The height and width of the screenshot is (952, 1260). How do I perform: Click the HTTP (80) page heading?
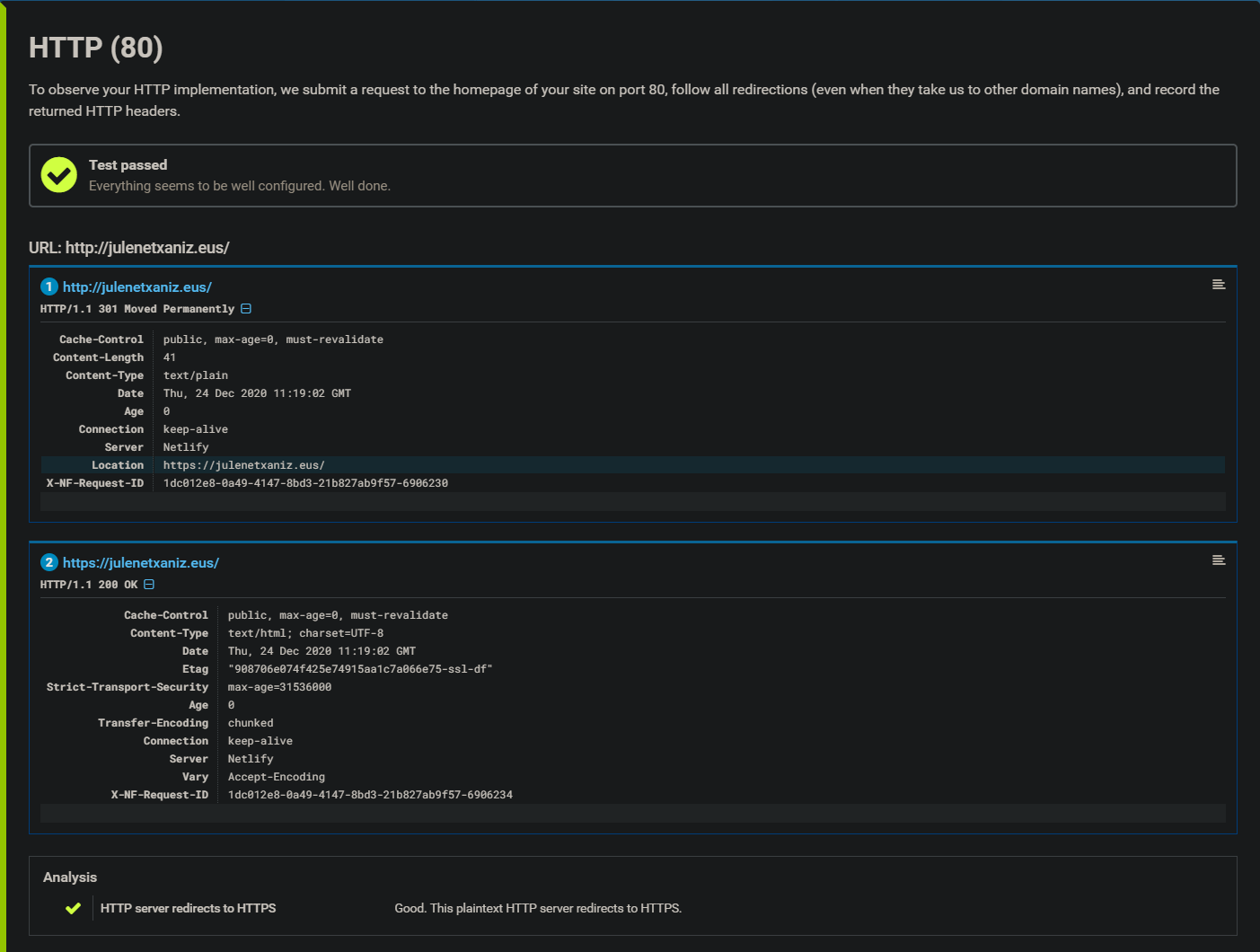point(95,48)
